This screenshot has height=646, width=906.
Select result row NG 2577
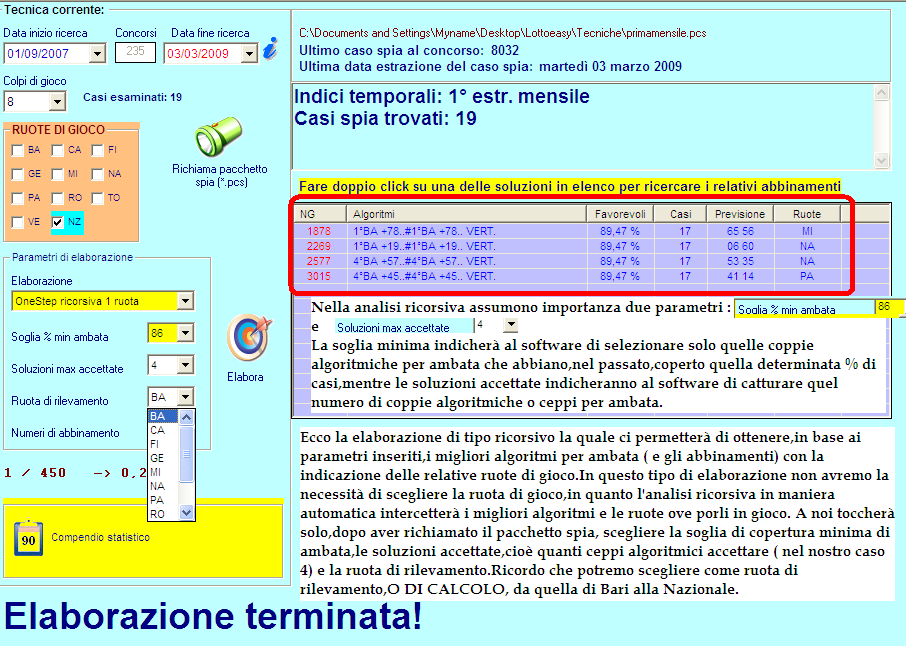point(567,261)
